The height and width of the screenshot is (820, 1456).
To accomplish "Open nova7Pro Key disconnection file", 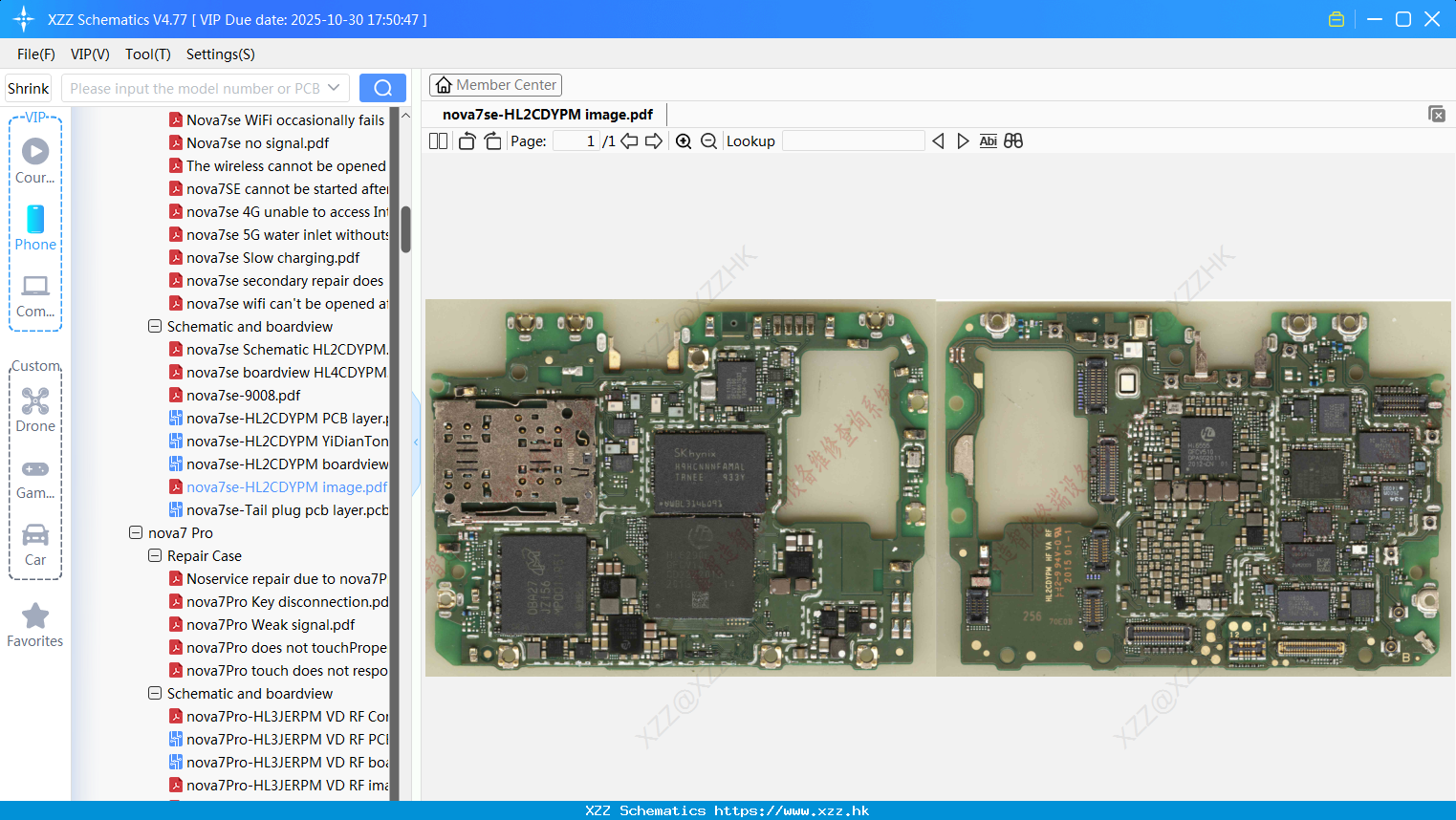I will [x=286, y=601].
